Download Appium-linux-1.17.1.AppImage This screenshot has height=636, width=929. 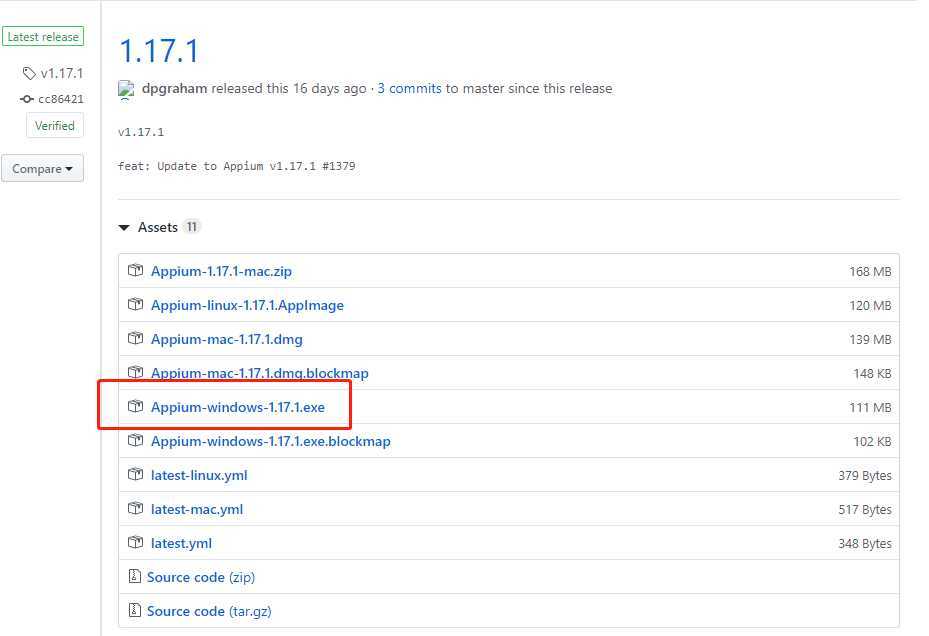247,305
